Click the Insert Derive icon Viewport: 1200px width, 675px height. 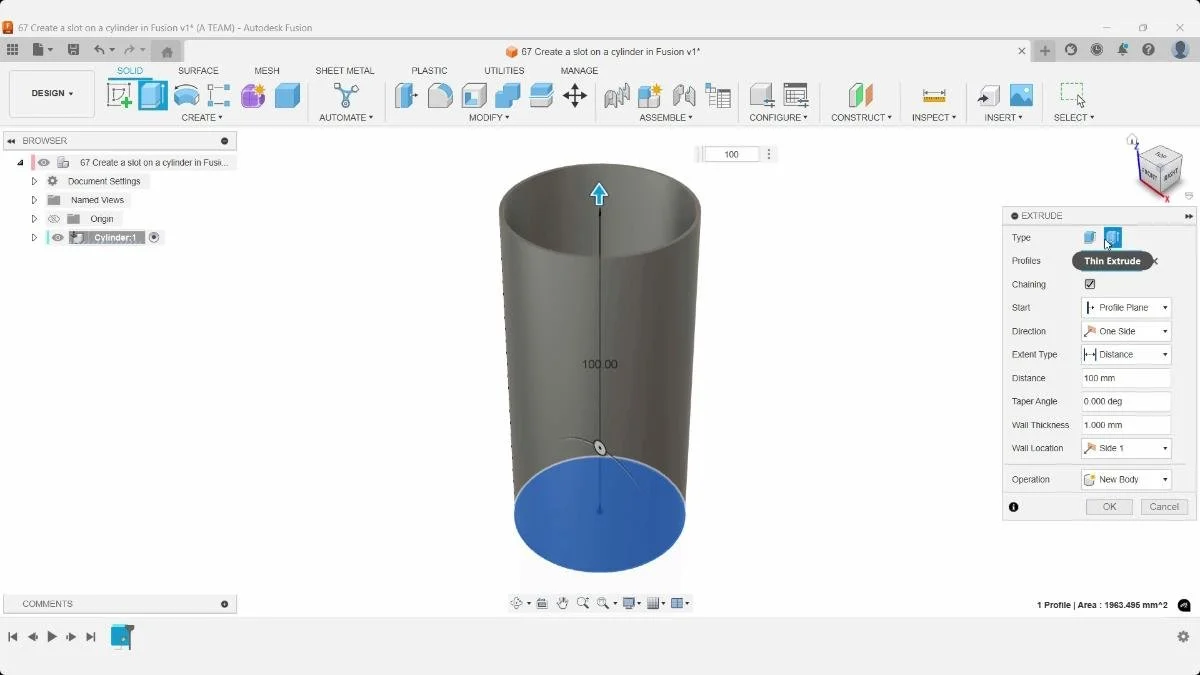pos(988,95)
